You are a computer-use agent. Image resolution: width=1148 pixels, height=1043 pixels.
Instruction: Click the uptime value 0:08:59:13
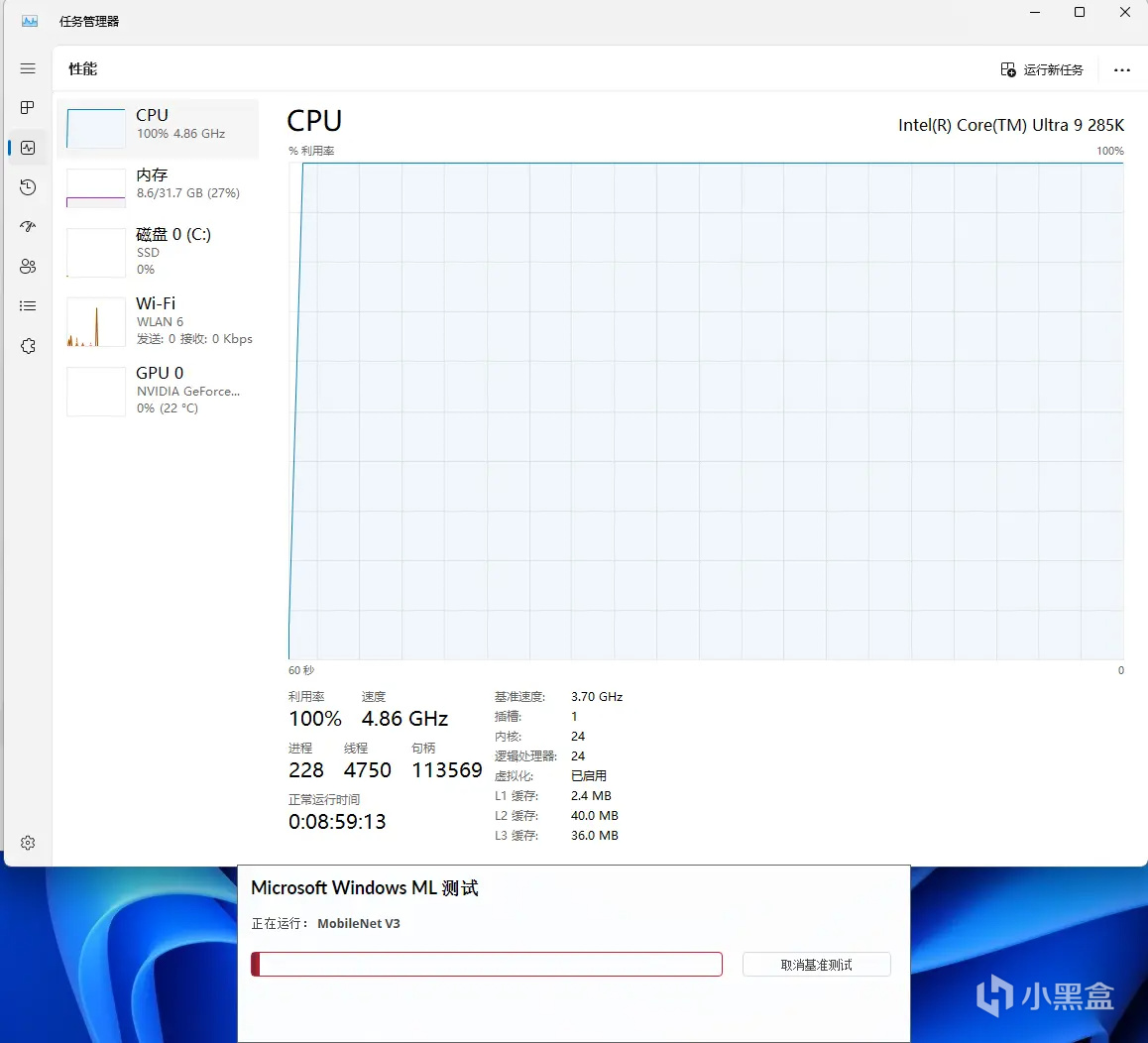pyautogui.click(x=337, y=822)
